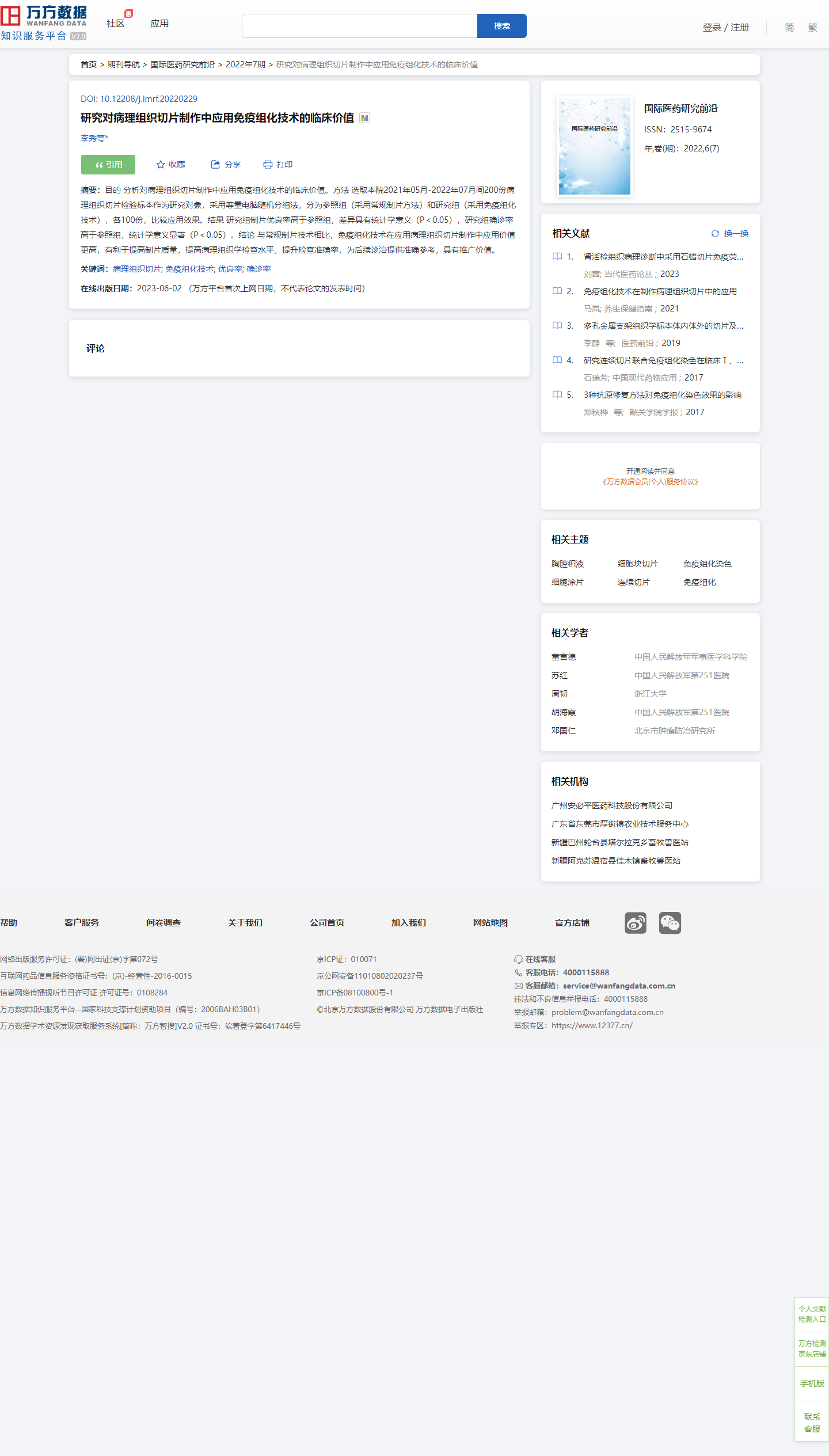
Task: Focus the top search input field
Action: click(x=359, y=26)
